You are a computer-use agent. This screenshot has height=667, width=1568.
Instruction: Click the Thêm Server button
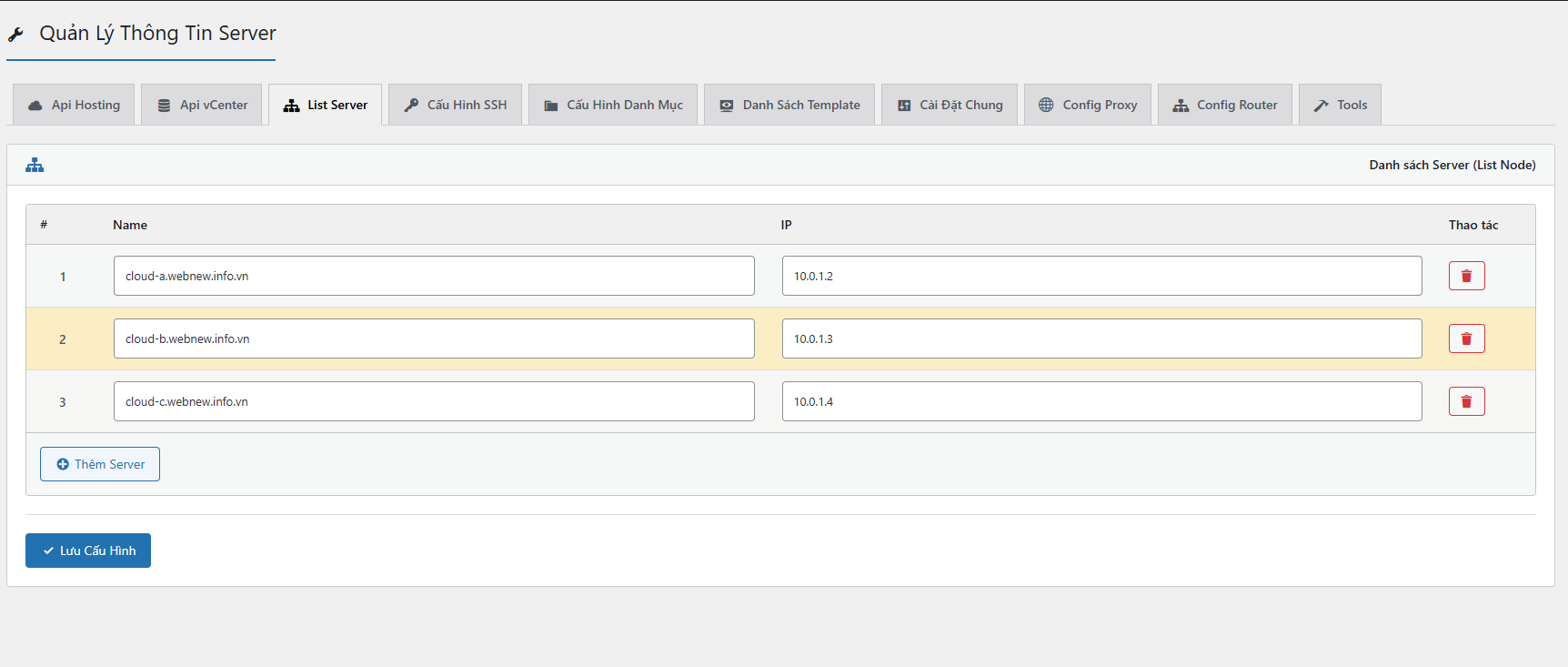pyautogui.click(x=100, y=464)
